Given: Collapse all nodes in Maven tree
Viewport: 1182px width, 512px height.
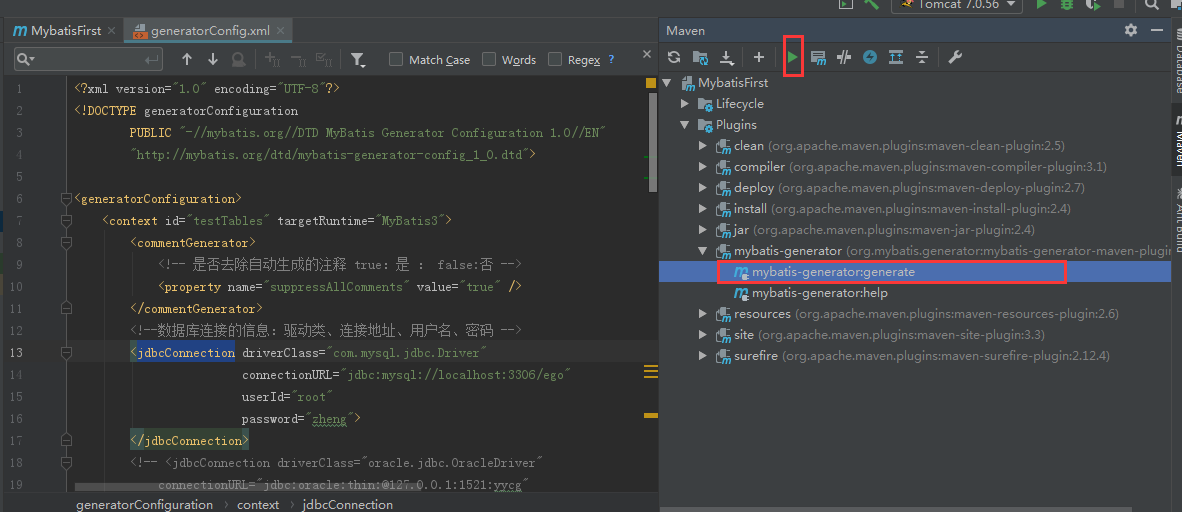Looking at the screenshot, I should (921, 57).
